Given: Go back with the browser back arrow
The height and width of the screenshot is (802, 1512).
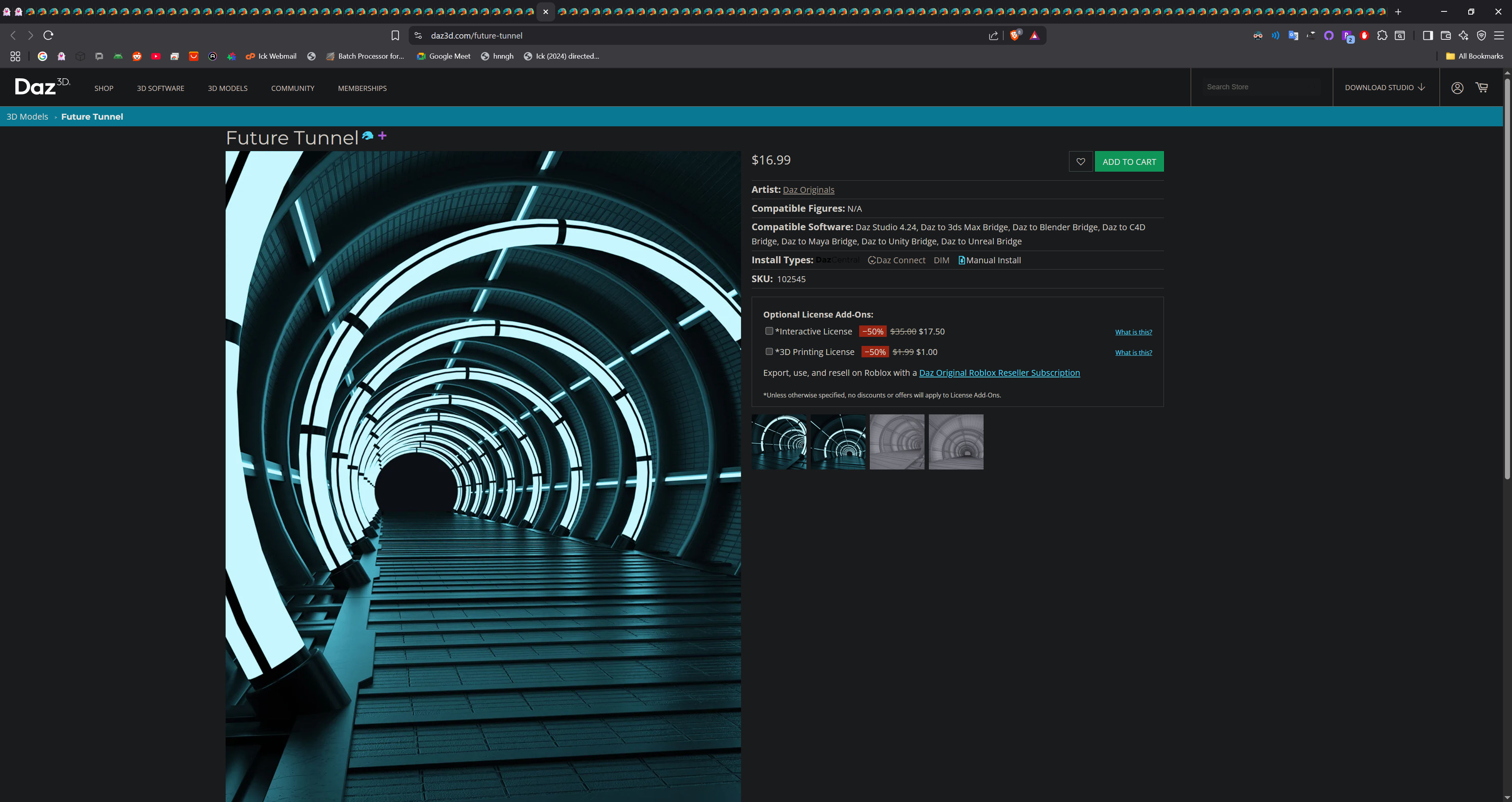Looking at the screenshot, I should tap(13, 35).
